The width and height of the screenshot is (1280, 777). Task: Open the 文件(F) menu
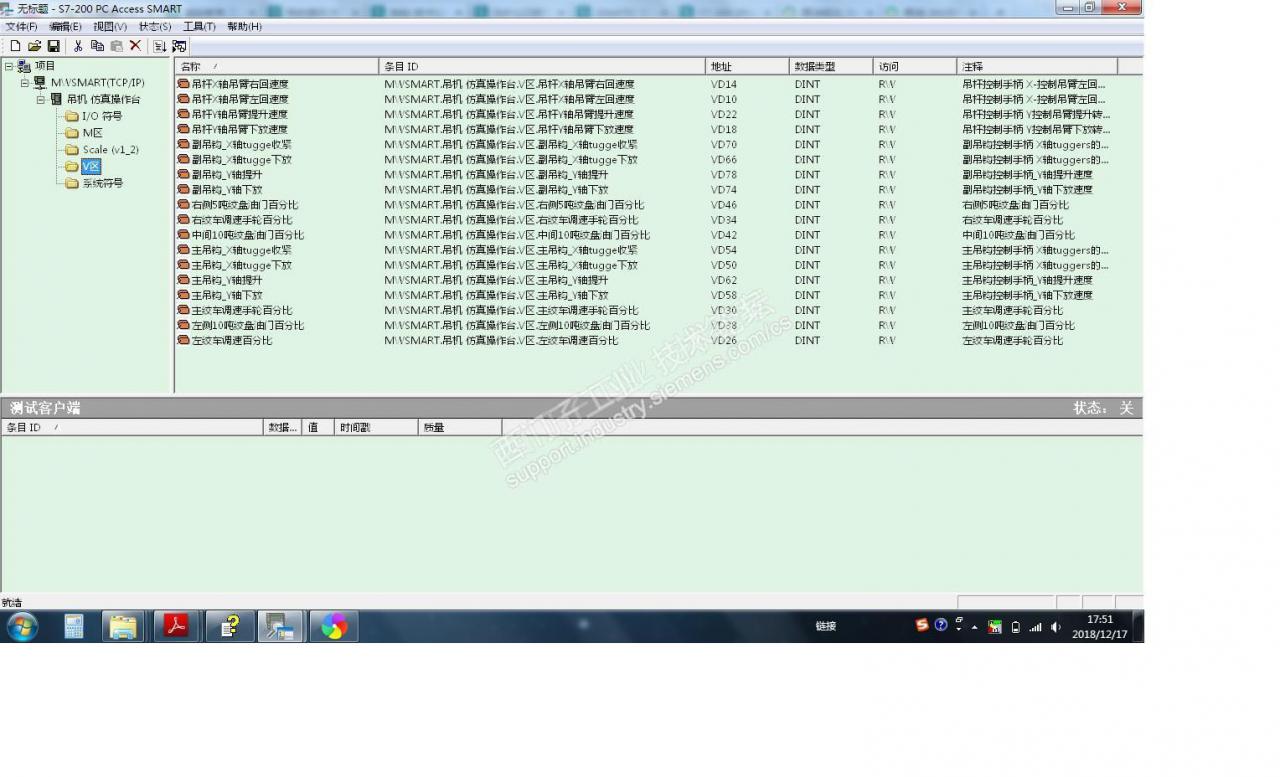point(21,27)
